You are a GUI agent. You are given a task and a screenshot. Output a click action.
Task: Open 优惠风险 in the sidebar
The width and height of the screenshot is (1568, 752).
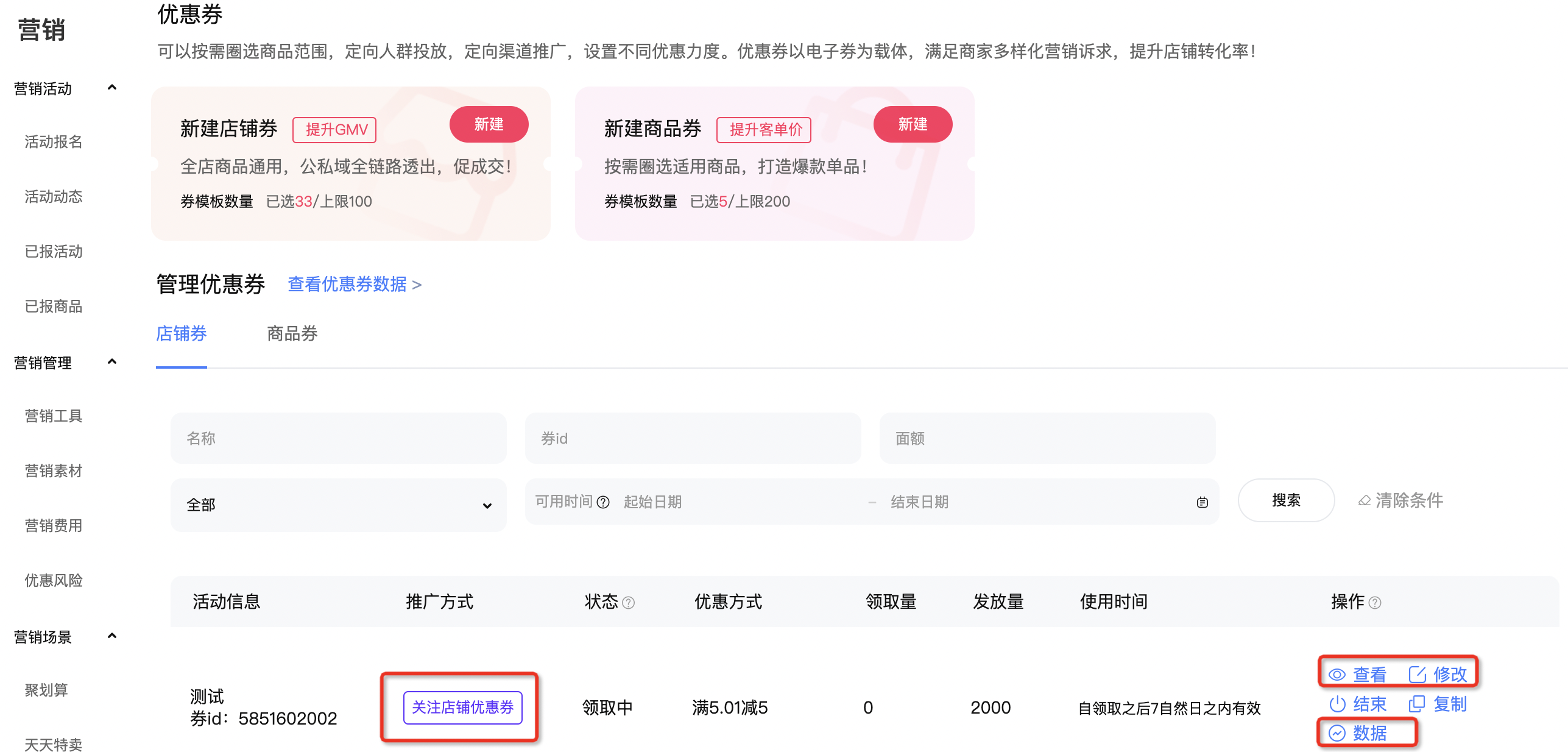point(54,581)
